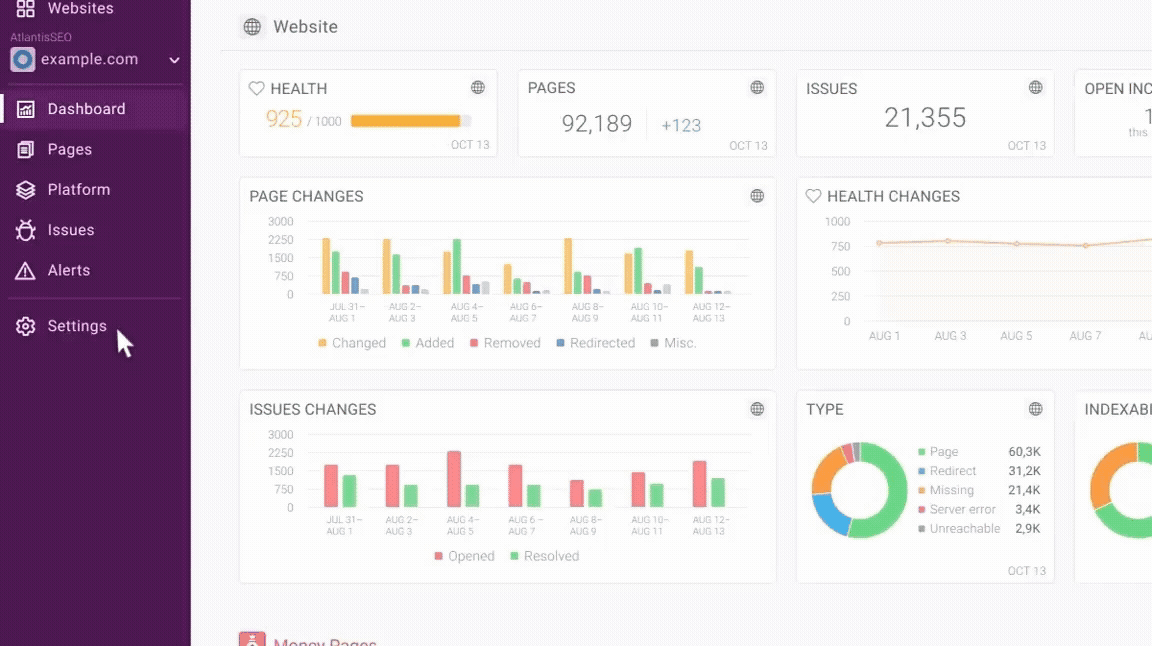
Task: Expand the example.com website dropdown
Action: pyautogui.click(x=174, y=60)
